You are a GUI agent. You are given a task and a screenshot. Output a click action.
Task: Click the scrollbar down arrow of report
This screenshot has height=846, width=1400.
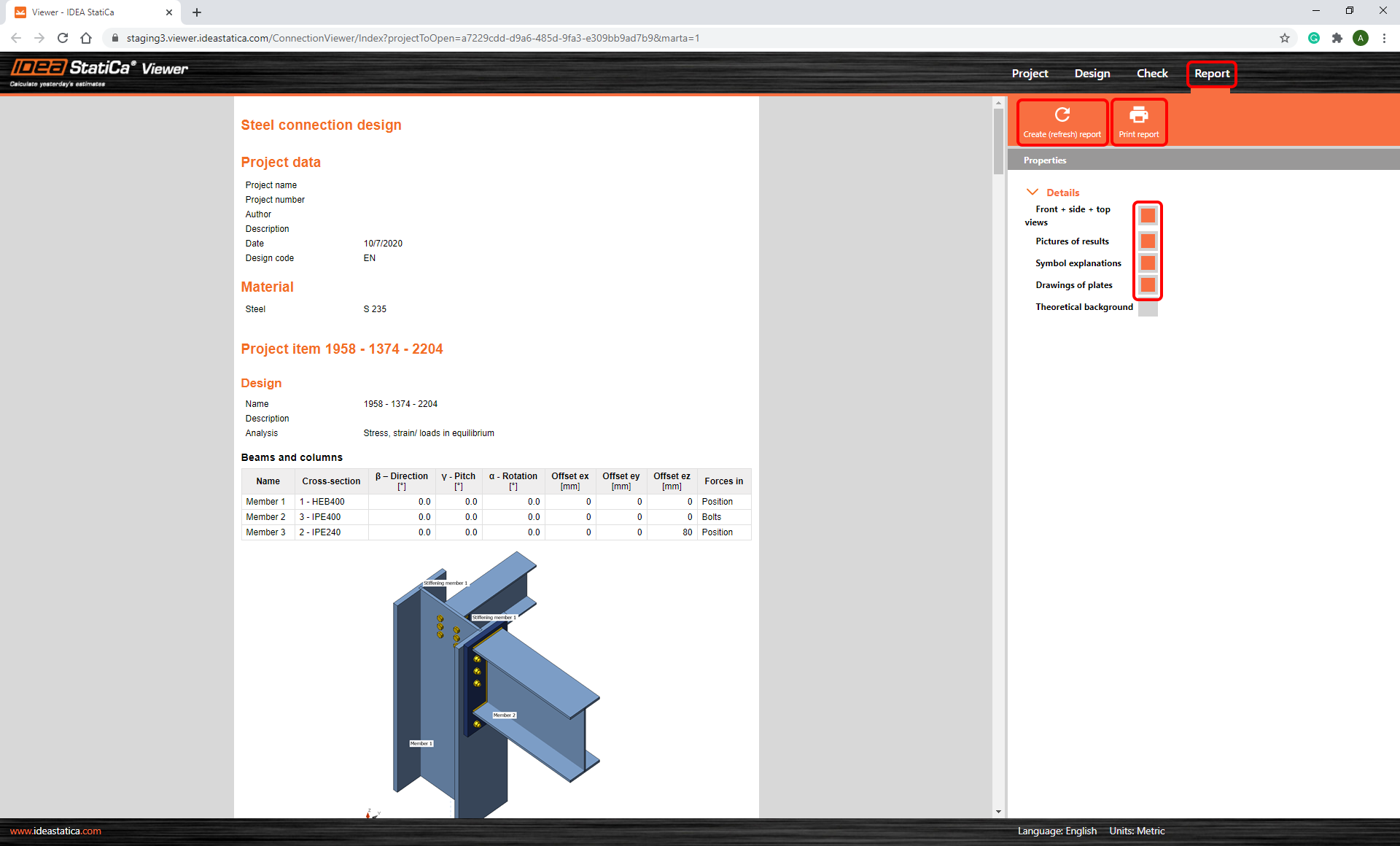click(x=998, y=812)
